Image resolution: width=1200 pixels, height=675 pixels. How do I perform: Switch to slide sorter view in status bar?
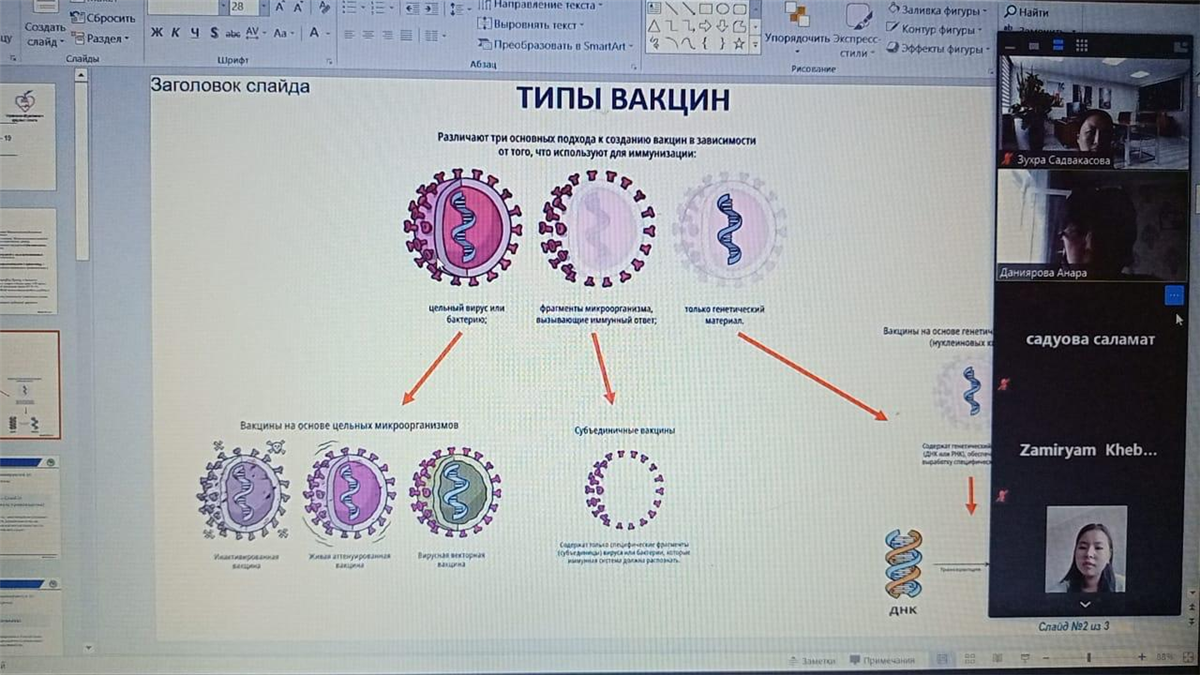967,658
